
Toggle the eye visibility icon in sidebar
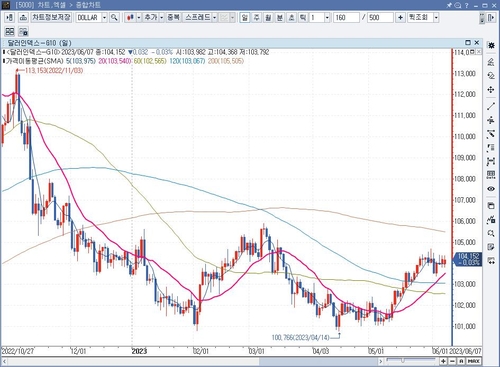[x=491, y=189]
